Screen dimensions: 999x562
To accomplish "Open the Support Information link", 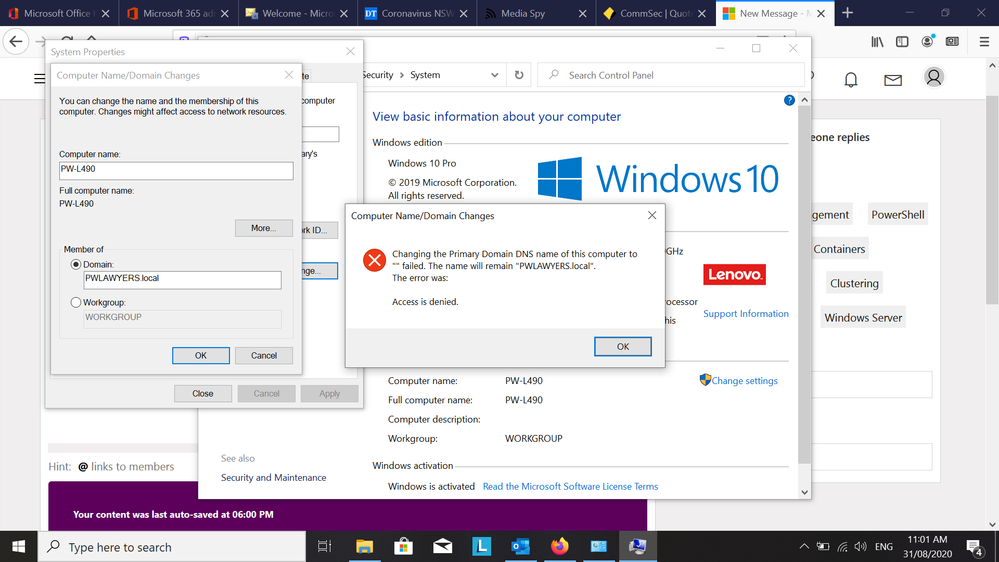I will pyautogui.click(x=745, y=313).
